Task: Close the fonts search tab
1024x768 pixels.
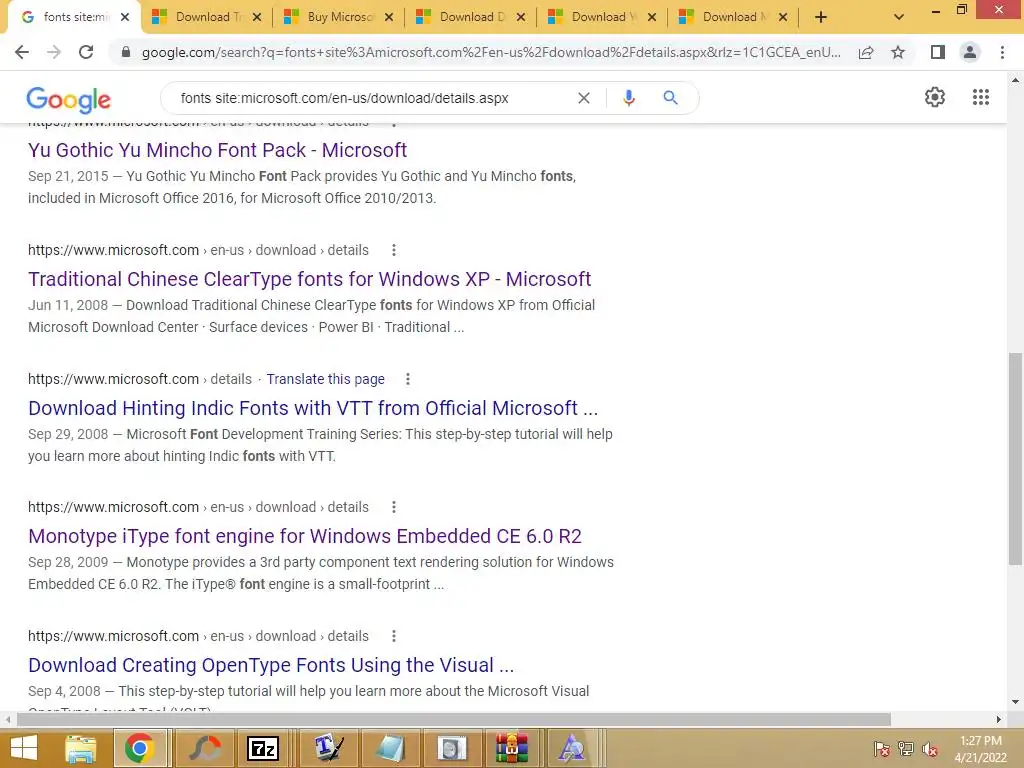Action: coord(125,17)
